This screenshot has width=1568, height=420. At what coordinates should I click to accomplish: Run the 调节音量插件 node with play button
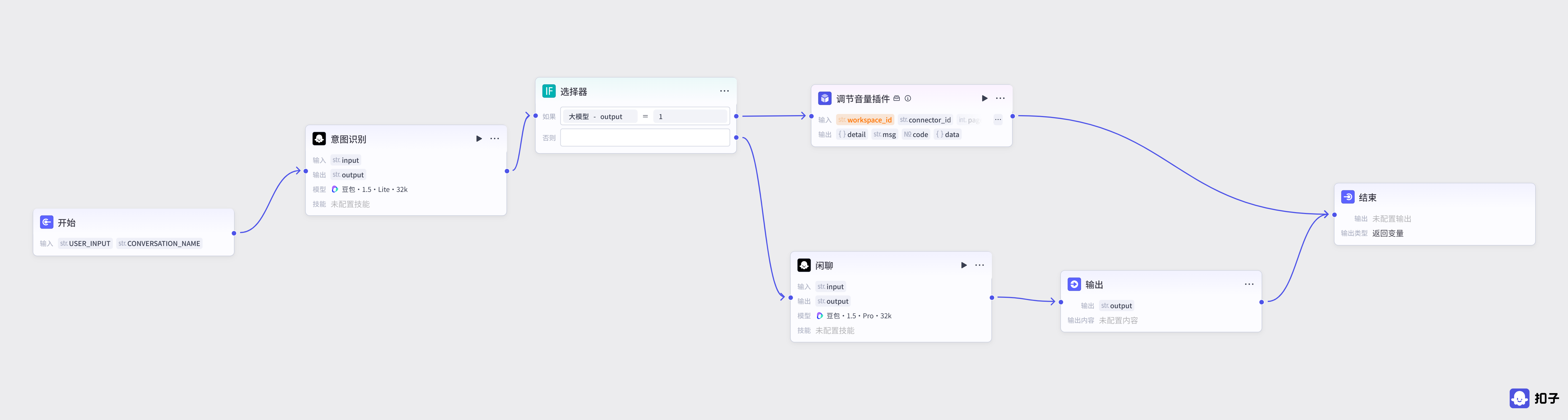(984, 98)
